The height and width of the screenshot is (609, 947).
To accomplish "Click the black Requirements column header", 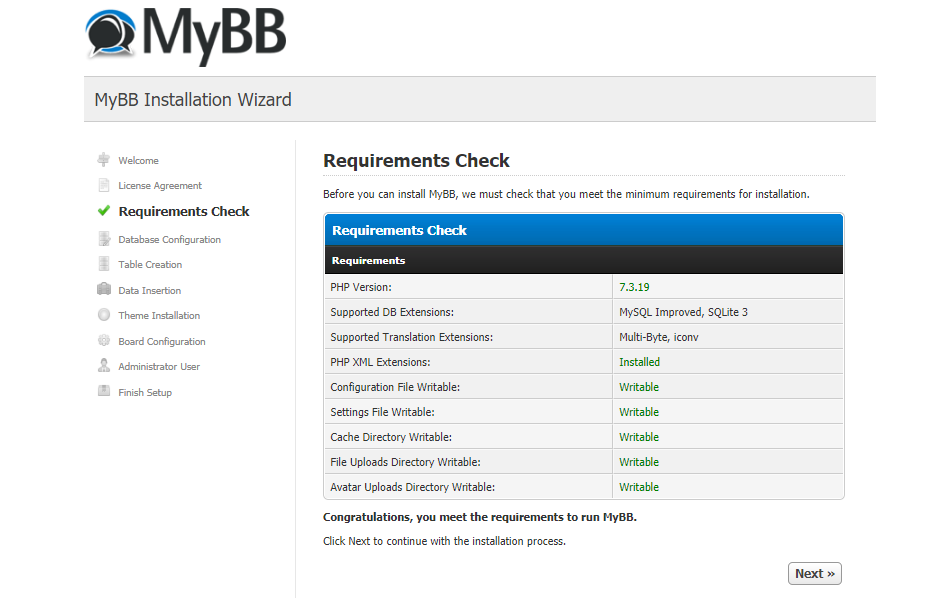I will [583, 260].
